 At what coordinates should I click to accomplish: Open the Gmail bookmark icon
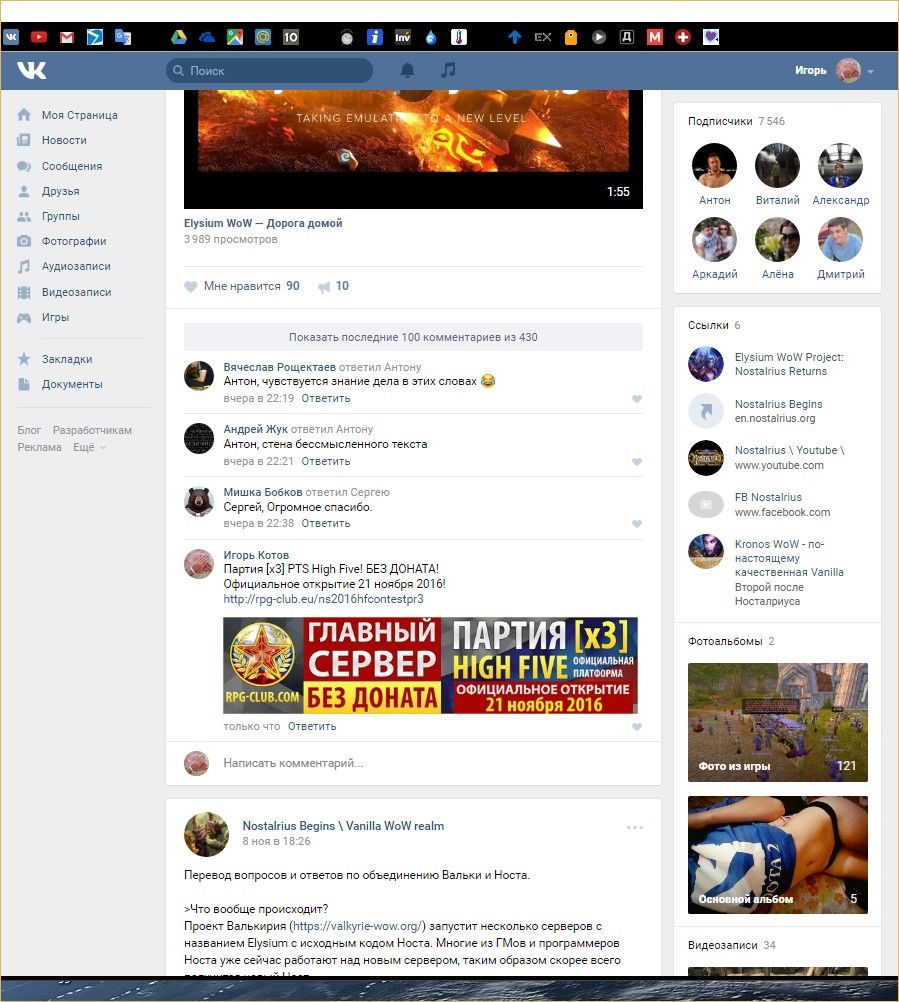66,38
